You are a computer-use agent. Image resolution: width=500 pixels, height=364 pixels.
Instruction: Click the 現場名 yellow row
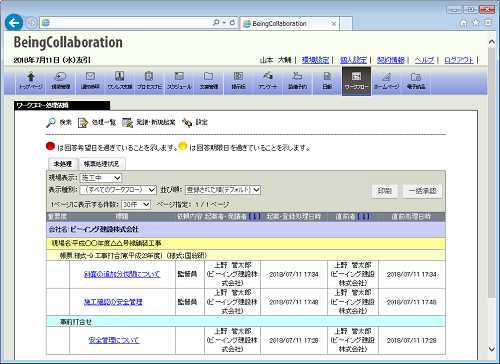pyautogui.click(x=246, y=243)
